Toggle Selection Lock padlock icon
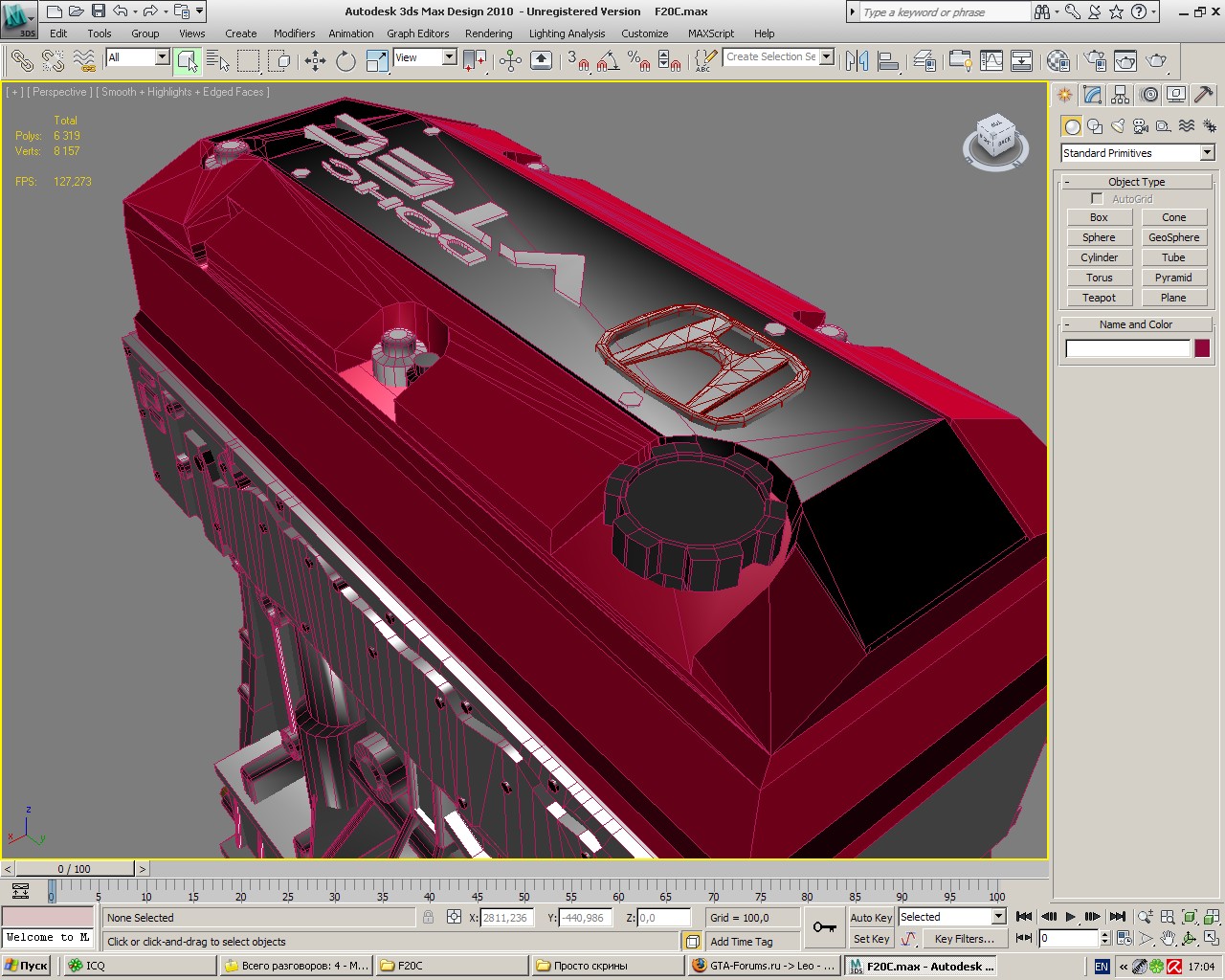Screen dimensions: 1225x980 point(428,917)
